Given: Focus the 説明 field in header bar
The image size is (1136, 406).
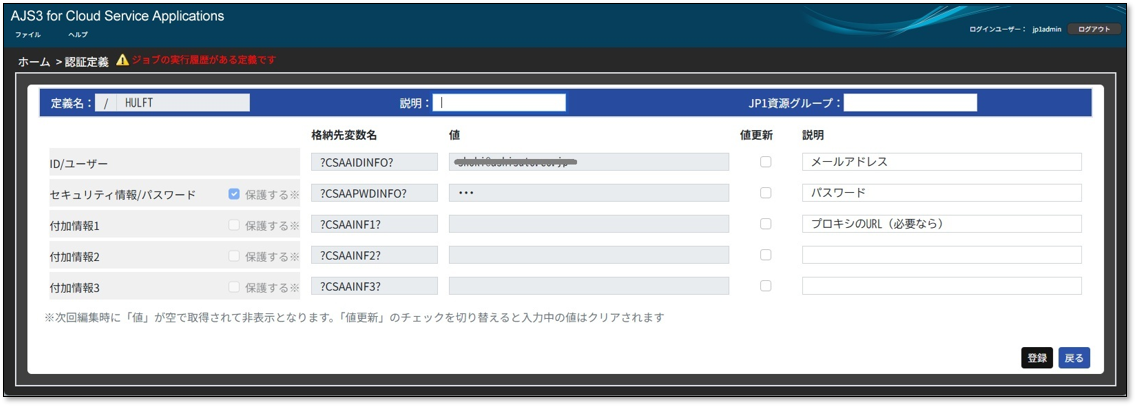Looking at the screenshot, I should (499, 102).
